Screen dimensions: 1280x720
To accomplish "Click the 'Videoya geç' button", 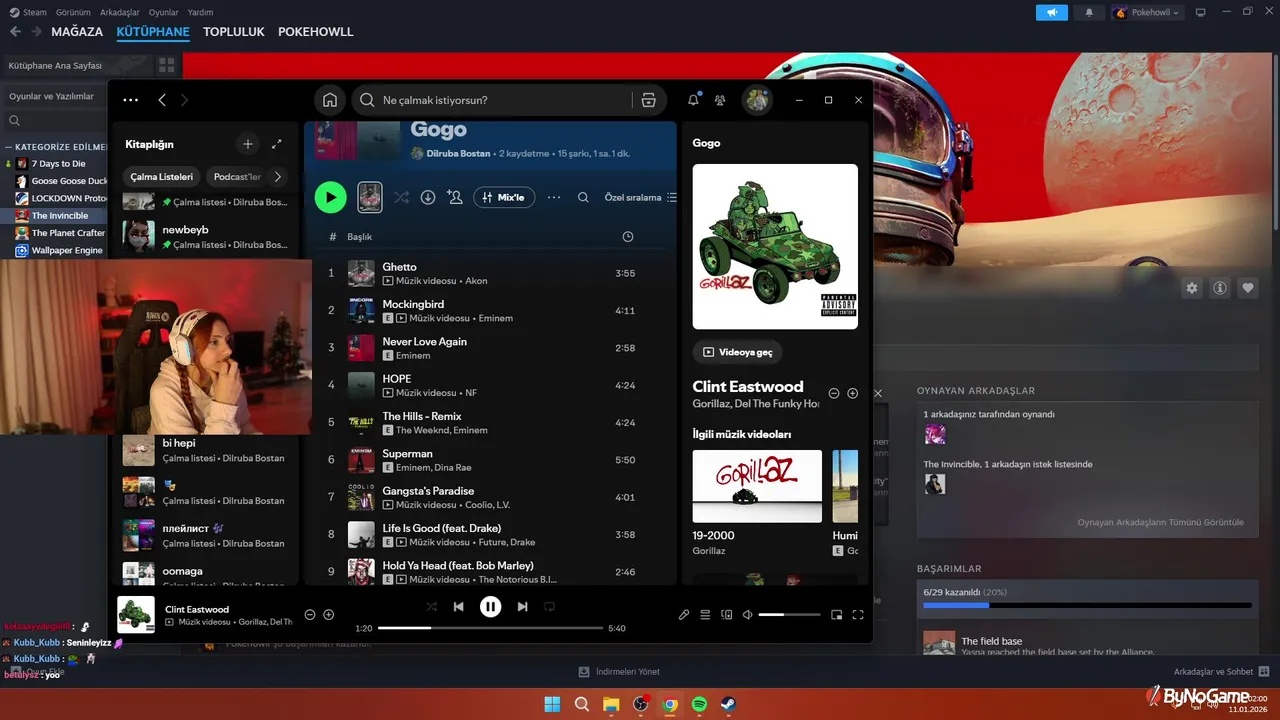I will point(738,352).
